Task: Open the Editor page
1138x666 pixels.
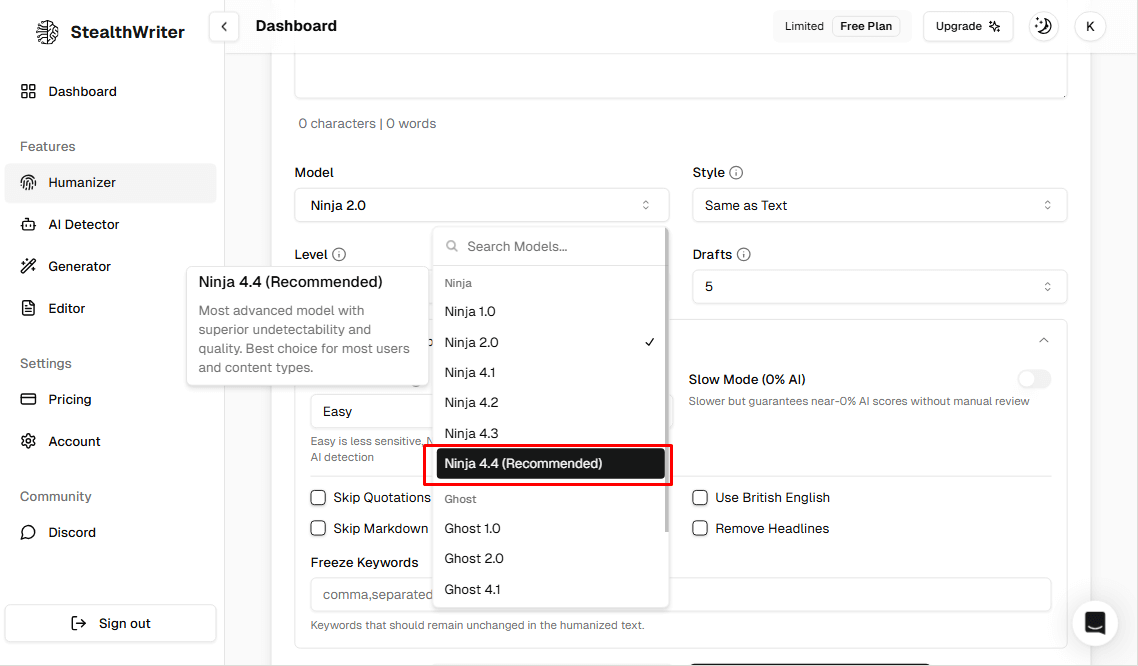Action: click(110, 308)
